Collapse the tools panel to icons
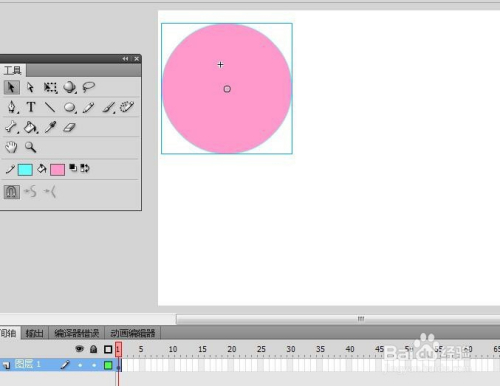500x386 pixels. tap(125, 59)
